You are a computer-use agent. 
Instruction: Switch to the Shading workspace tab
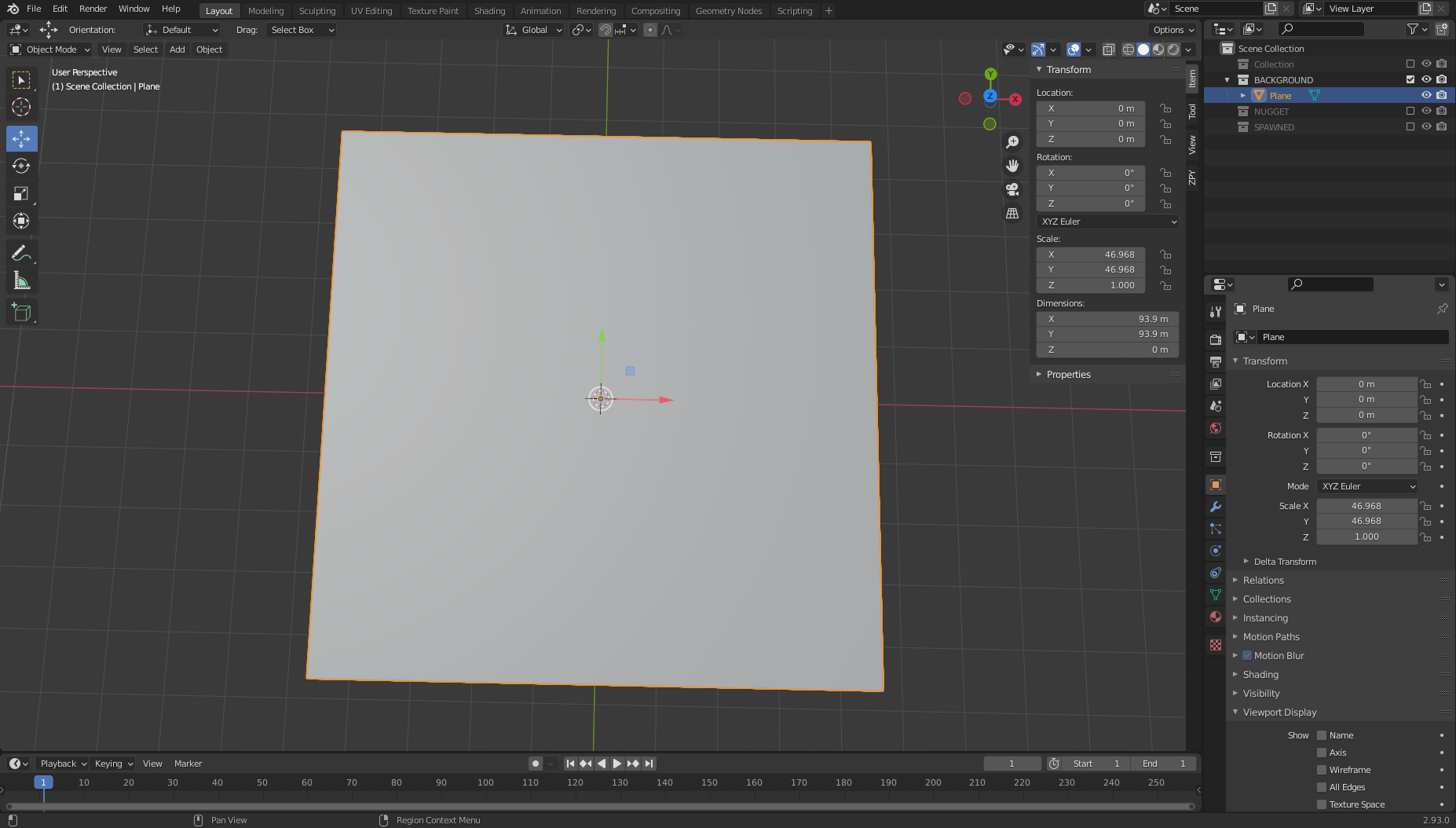coord(489,11)
